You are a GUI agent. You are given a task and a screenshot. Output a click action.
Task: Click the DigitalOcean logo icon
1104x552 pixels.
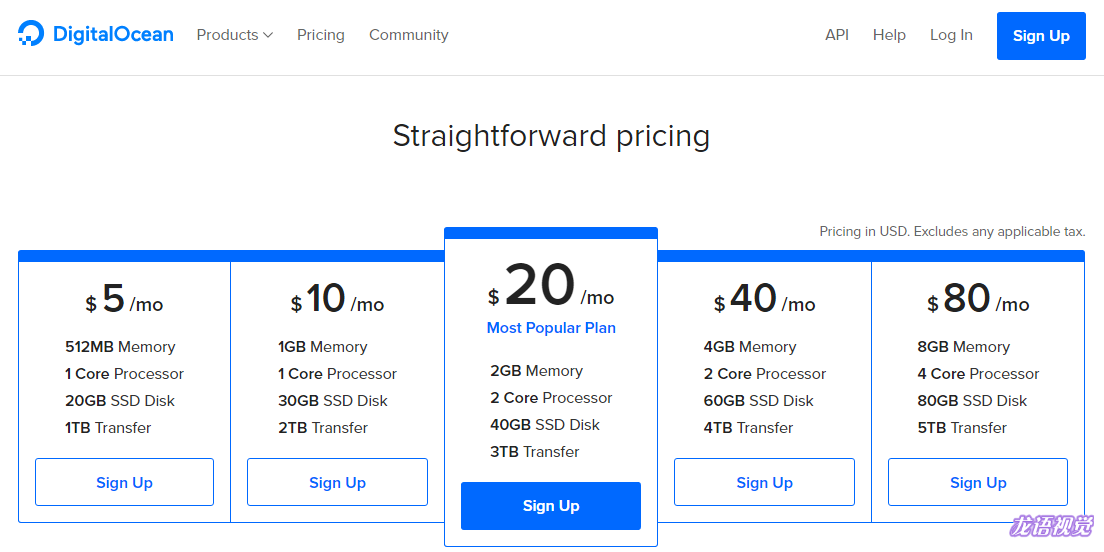(x=31, y=34)
